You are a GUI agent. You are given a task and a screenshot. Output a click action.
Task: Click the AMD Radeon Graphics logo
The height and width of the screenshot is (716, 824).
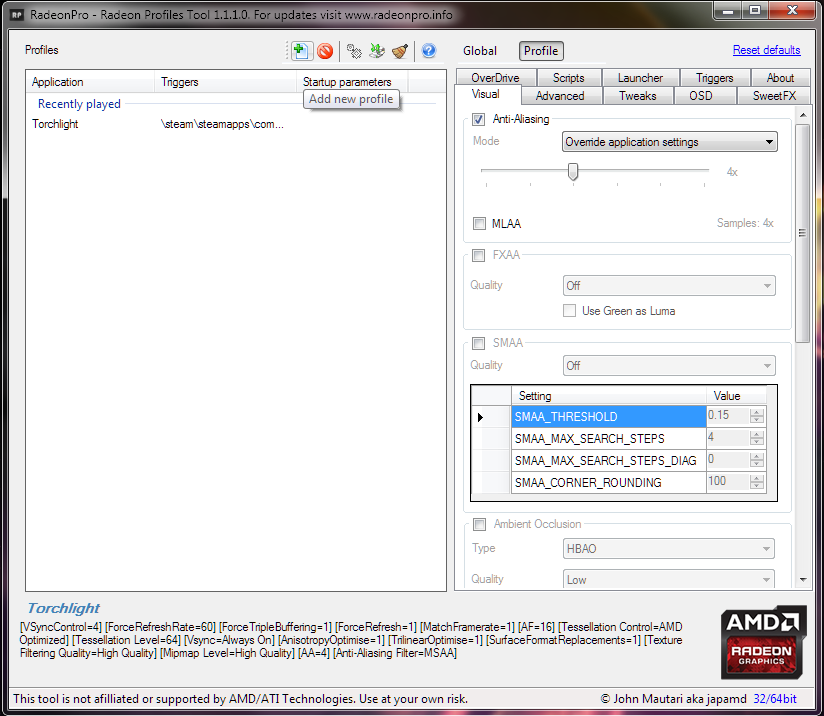(764, 642)
